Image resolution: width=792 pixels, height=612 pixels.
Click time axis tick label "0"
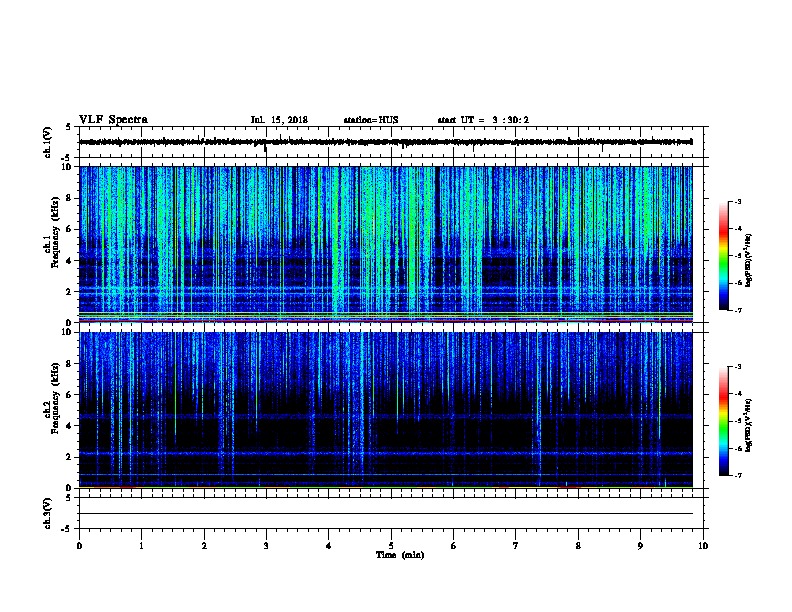(x=79, y=546)
